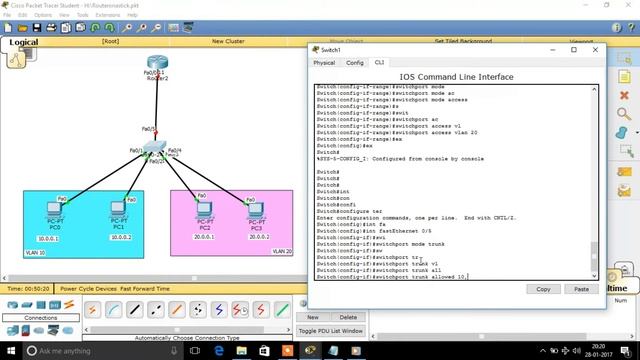
Task: Click the CLI vertical scrollbar thumb
Action: (x=594, y=256)
